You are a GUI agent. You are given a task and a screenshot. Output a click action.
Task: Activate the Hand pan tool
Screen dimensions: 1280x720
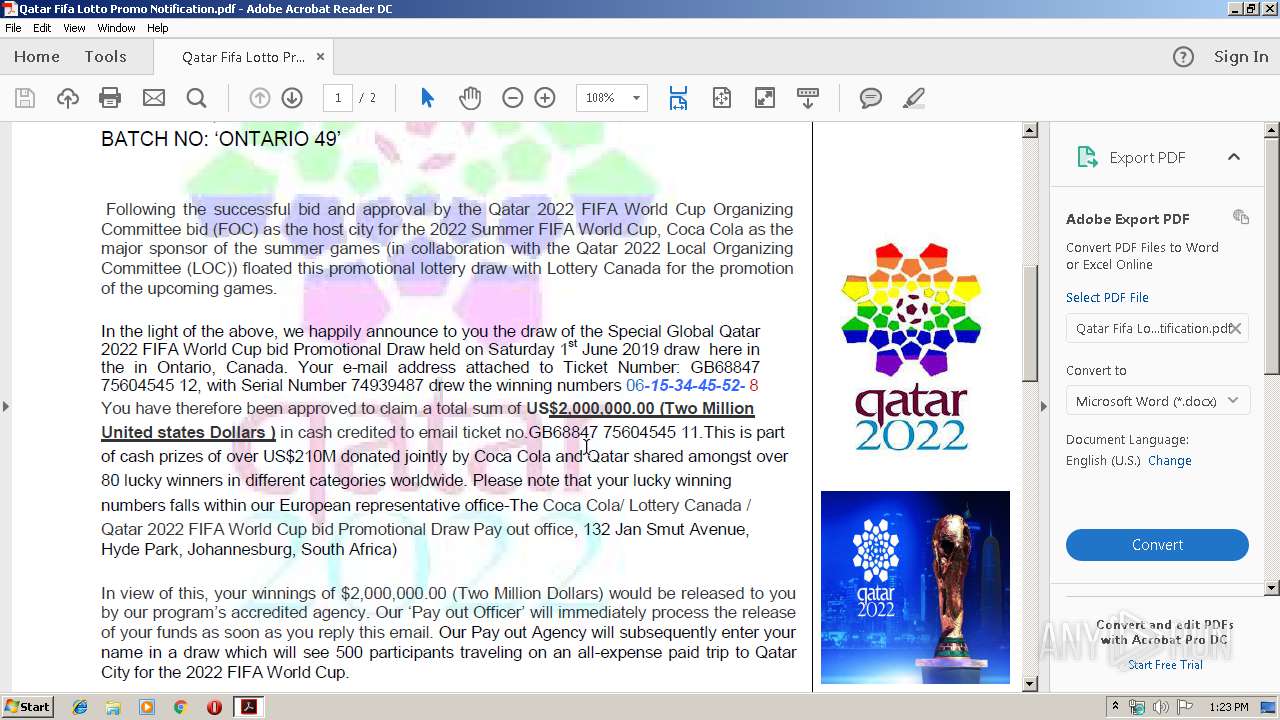coord(470,98)
